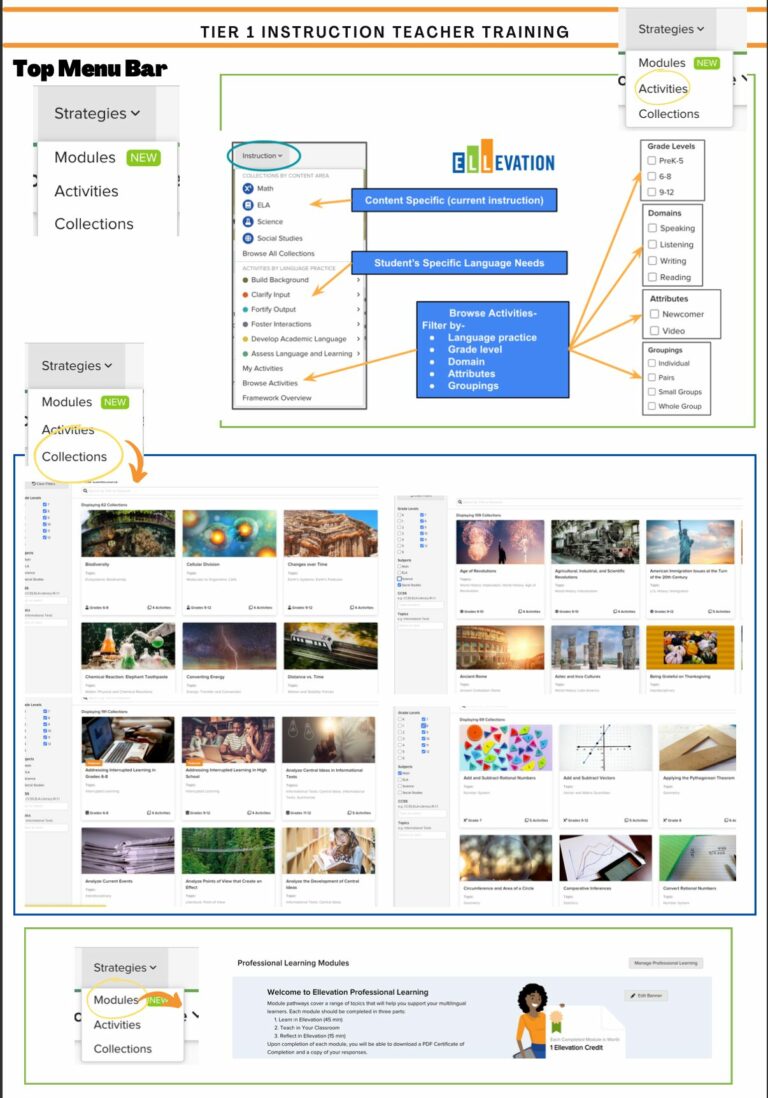
Task: Expand the Fortify Output submenu arrow
Action: [358, 310]
